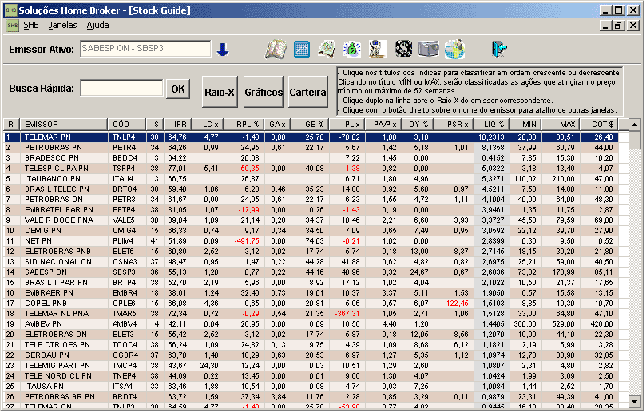Select the NET PN row
The height and width of the screenshot is (411, 644).
[x=311, y=241]
